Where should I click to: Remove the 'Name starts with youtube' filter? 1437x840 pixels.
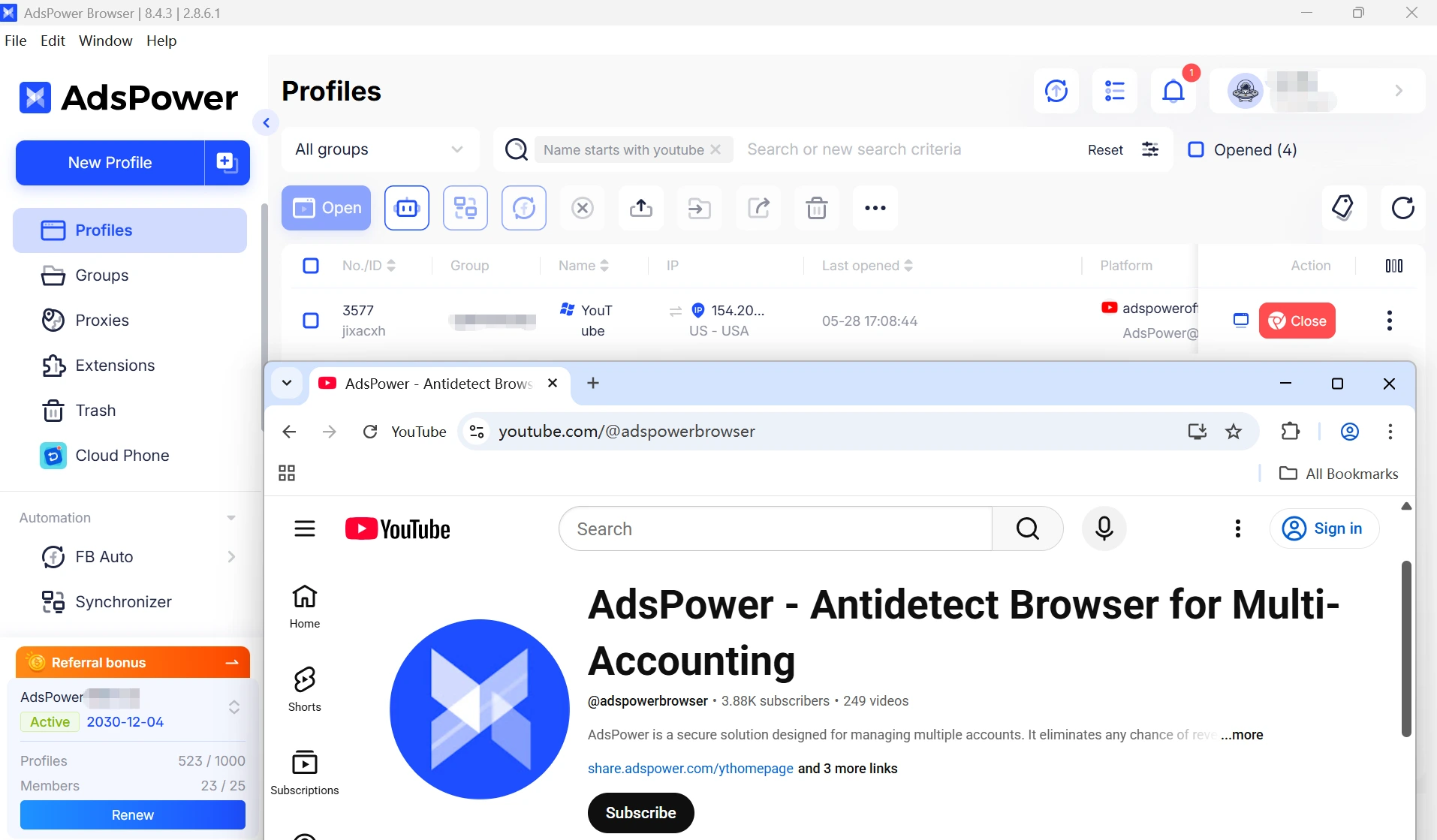pyautogui.click(x=715, y=149)
